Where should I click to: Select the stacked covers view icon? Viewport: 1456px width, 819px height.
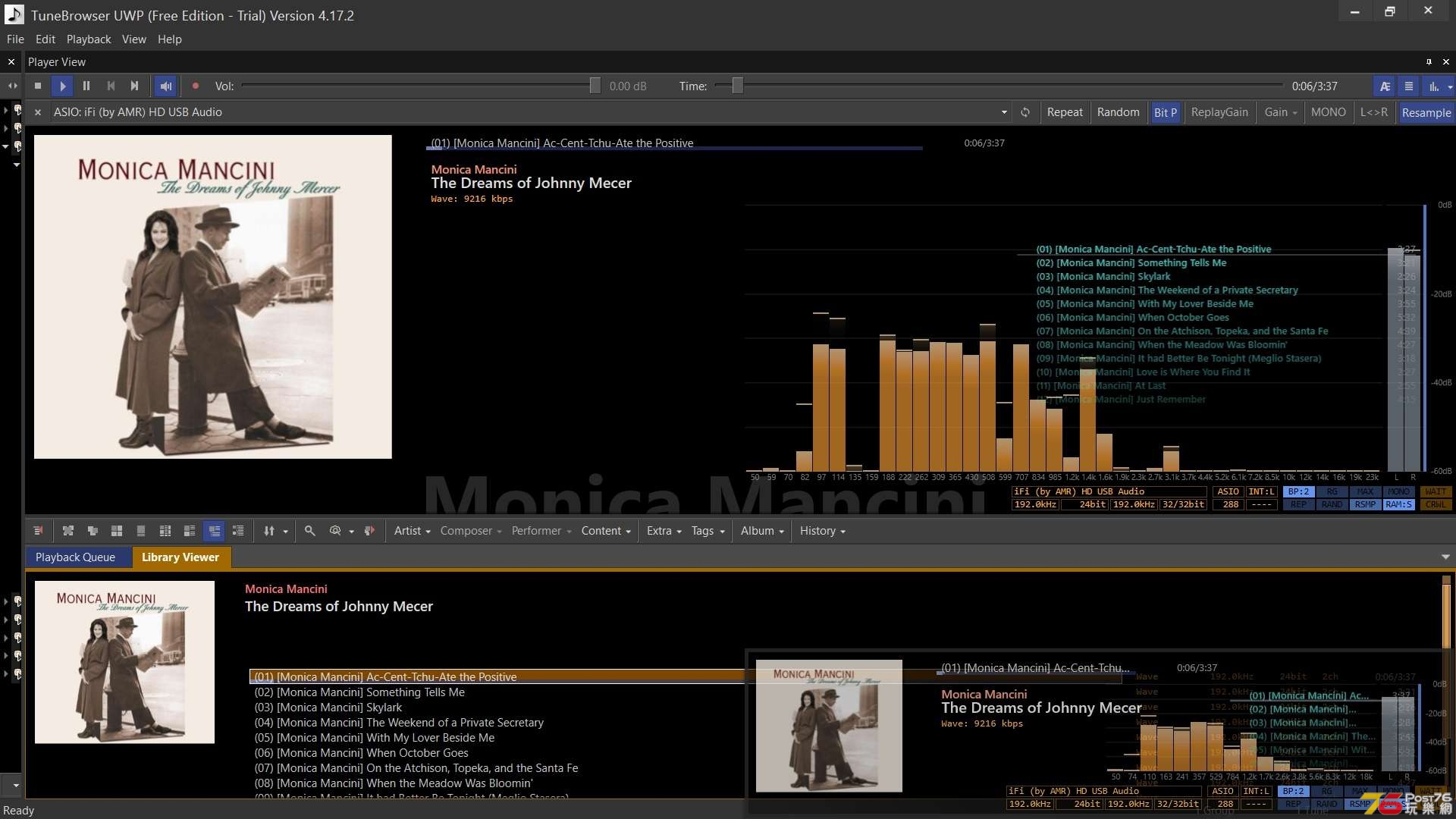tap(93, 531)
